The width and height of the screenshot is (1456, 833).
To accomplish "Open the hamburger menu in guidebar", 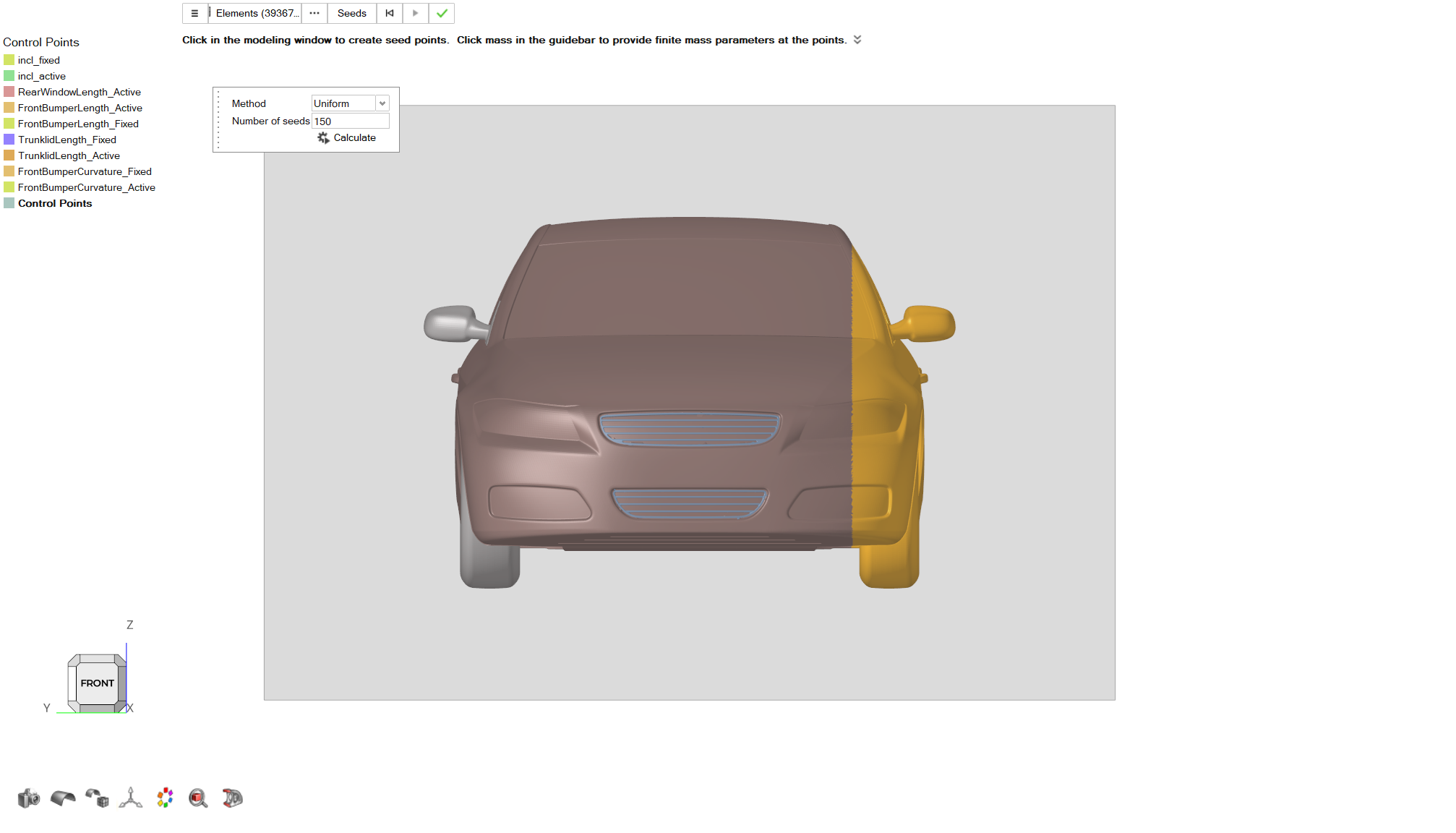I will click(194, 14).
